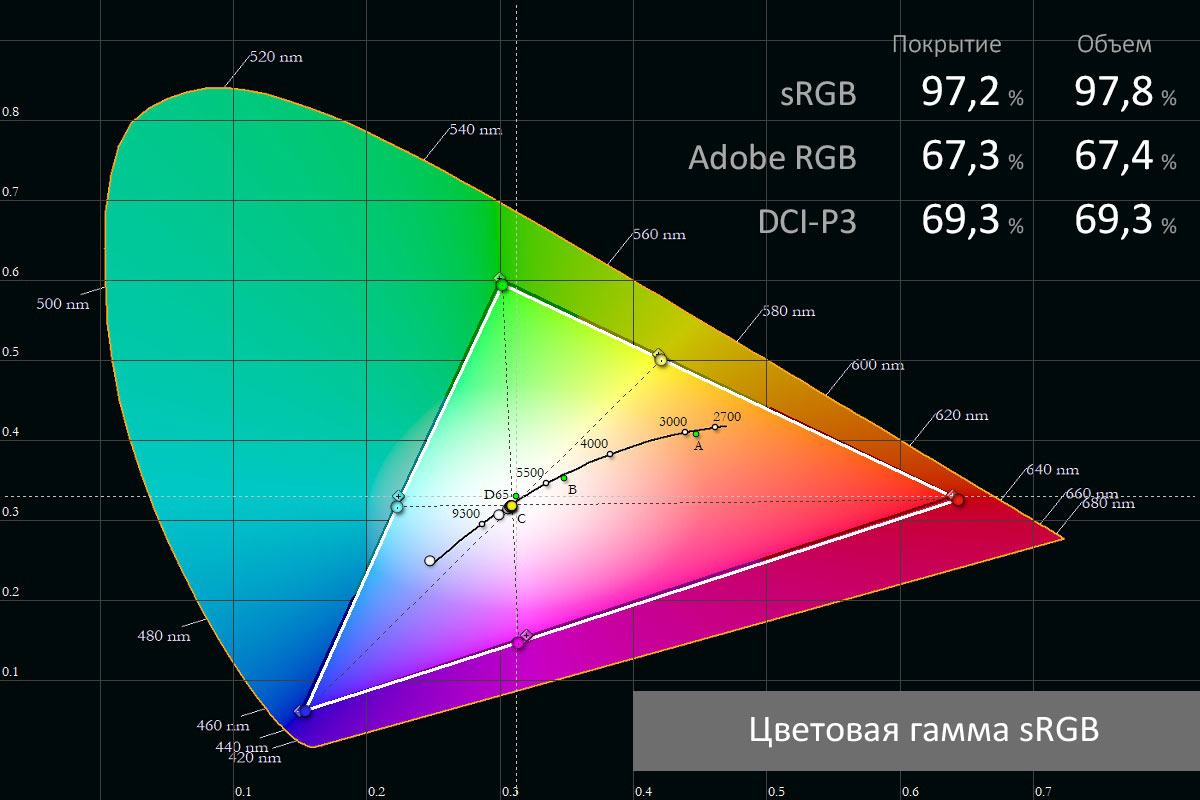Click the 540 nm wavelength label
This screenshot has width=1200, height=800.
click(x=476, y=130)
